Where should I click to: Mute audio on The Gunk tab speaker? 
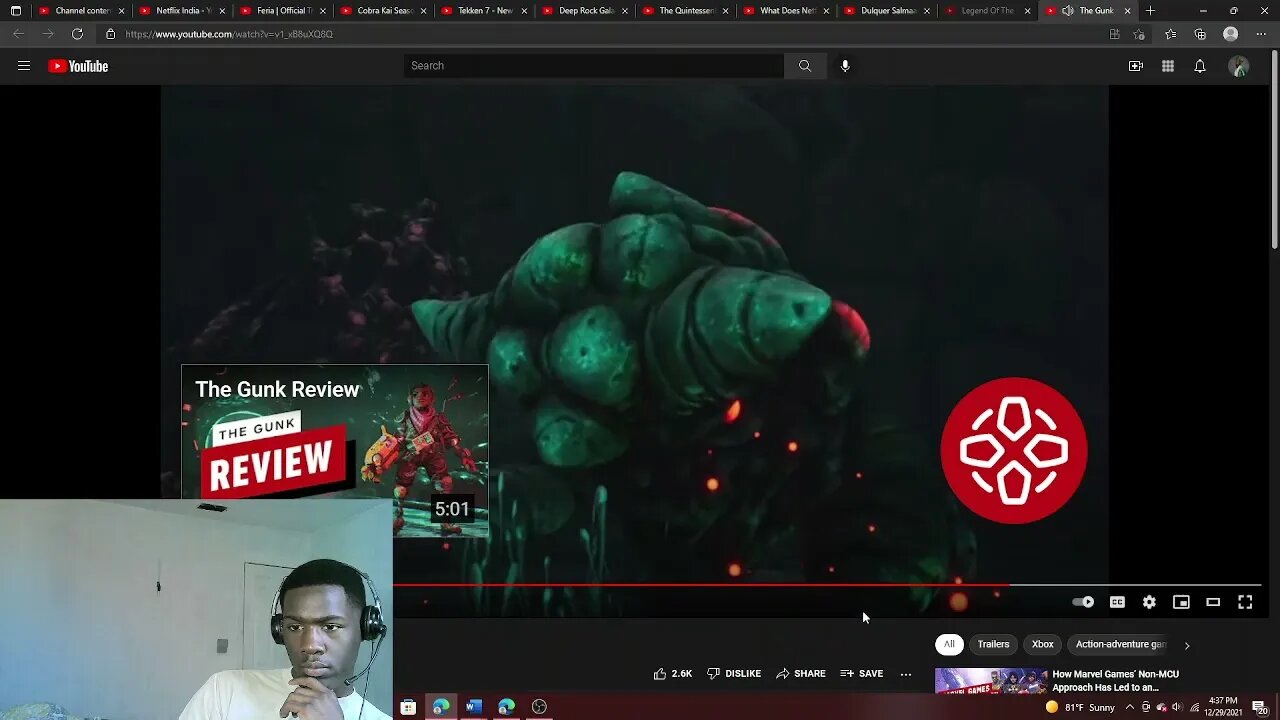point(1067,11)
